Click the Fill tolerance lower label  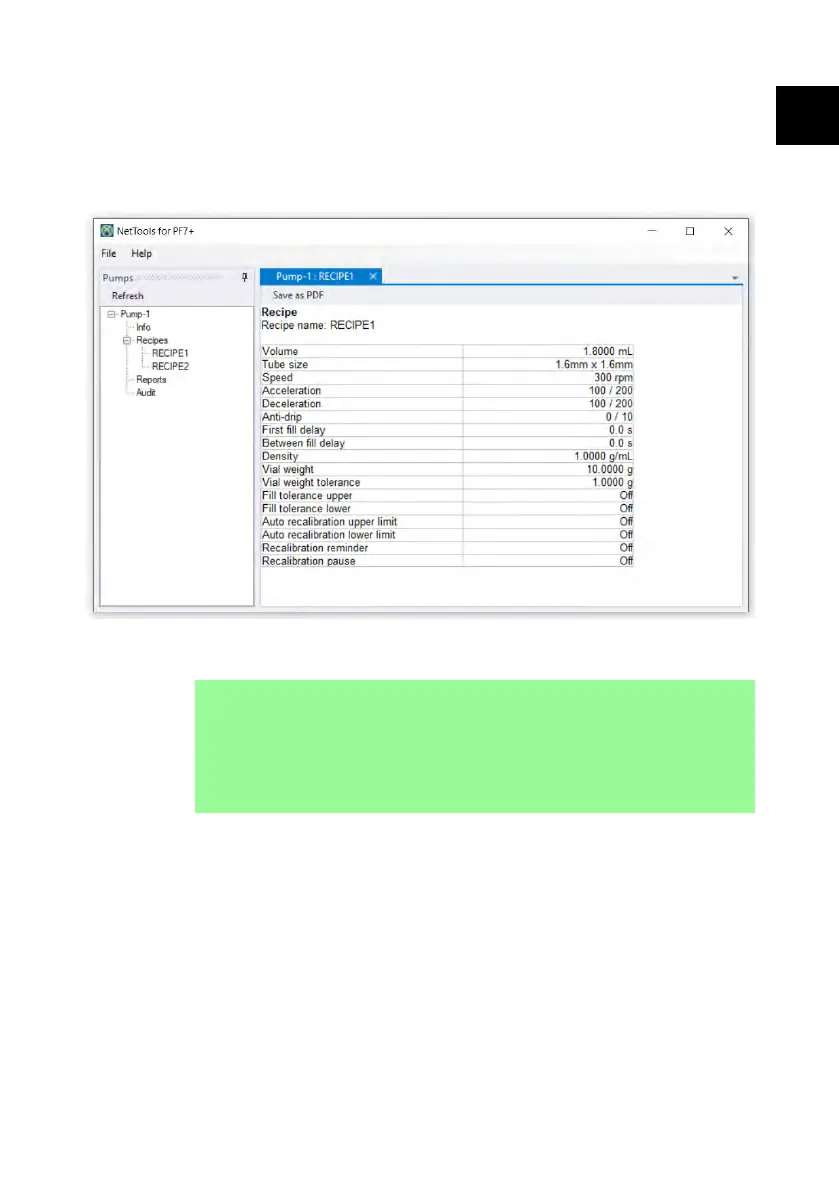point(306,509)
